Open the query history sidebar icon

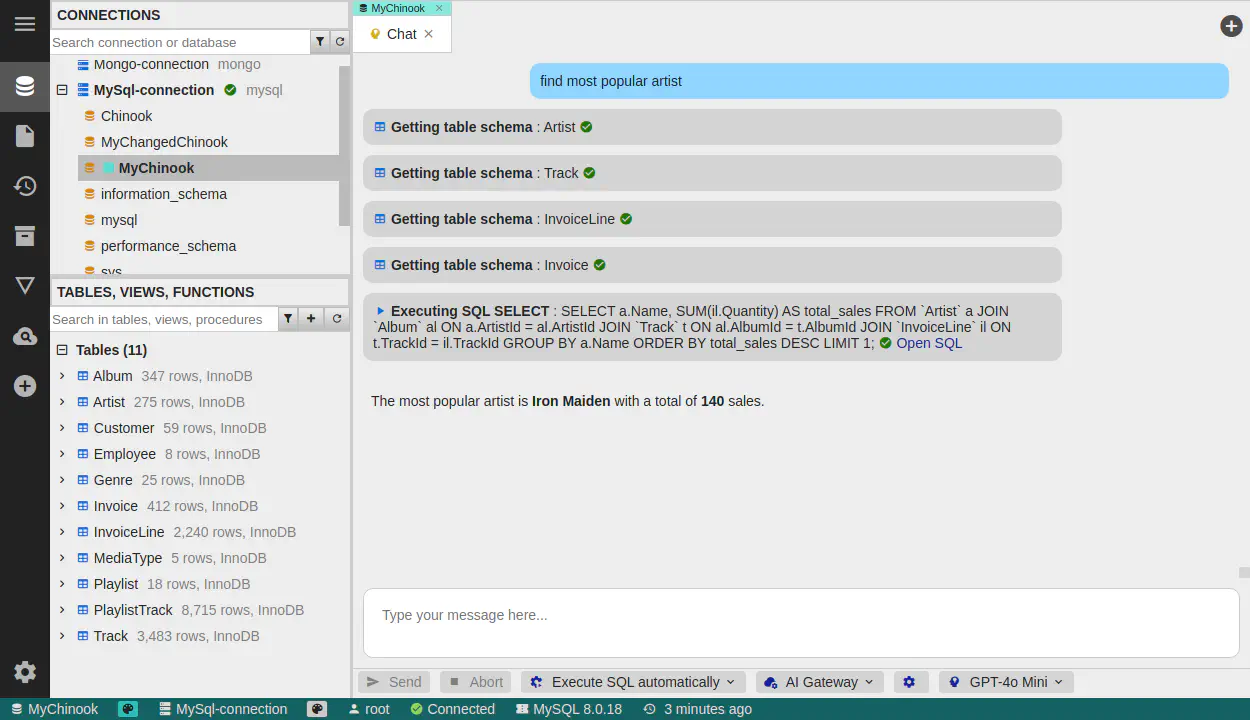(x=25, y=186)
